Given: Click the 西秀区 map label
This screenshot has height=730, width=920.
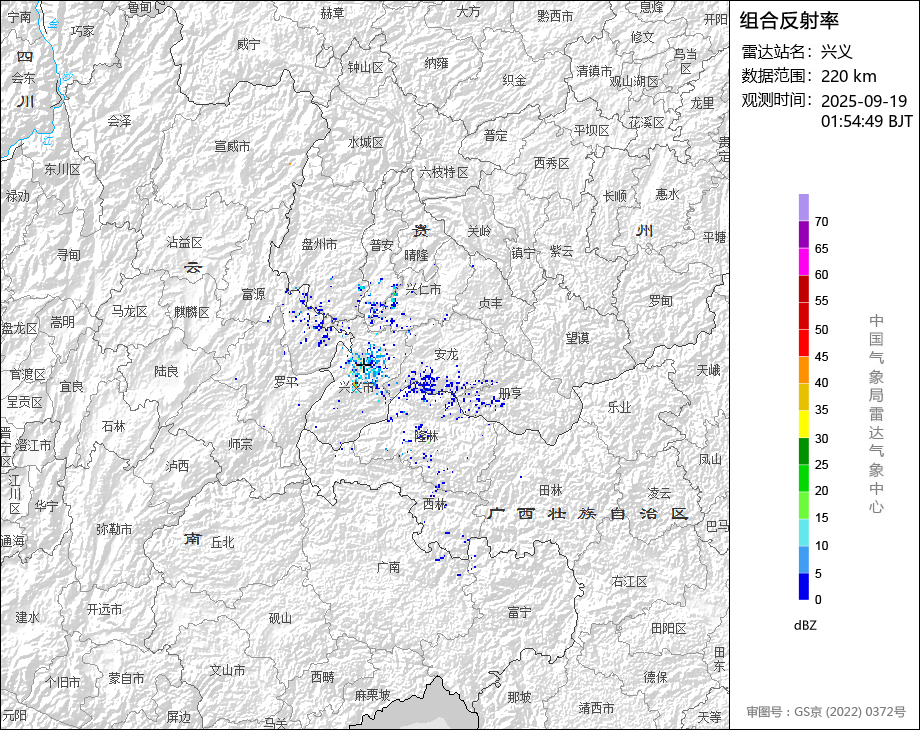Looking at the screenshot, I should coord(552,163).
